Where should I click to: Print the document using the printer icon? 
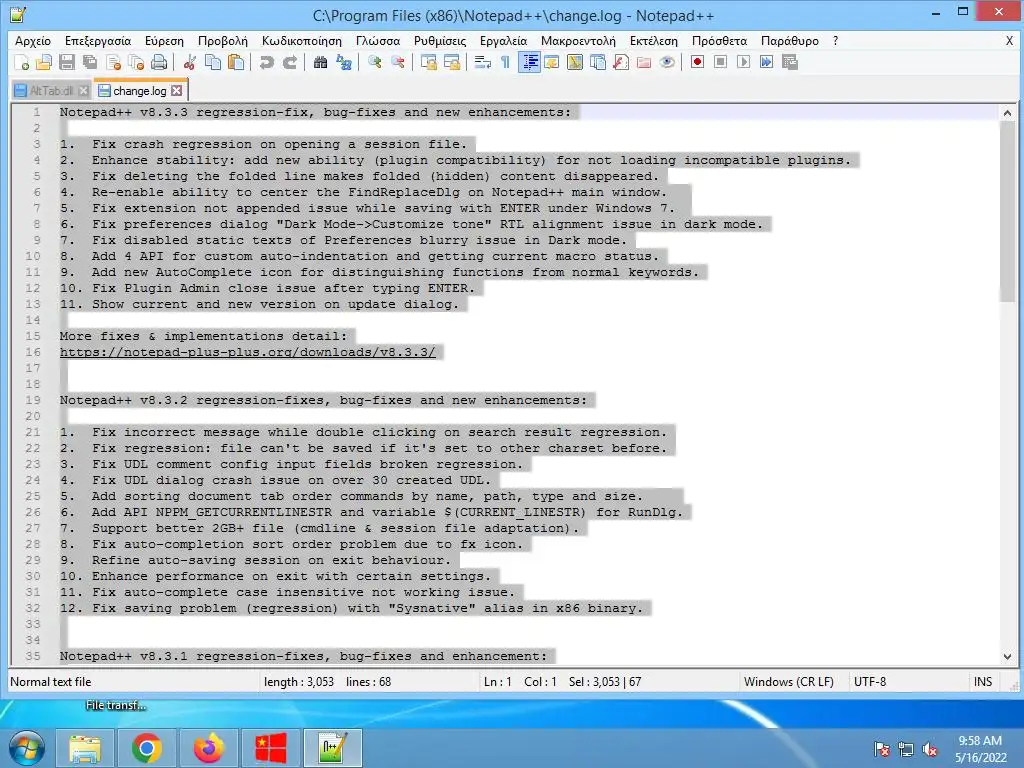pos(159,62)
